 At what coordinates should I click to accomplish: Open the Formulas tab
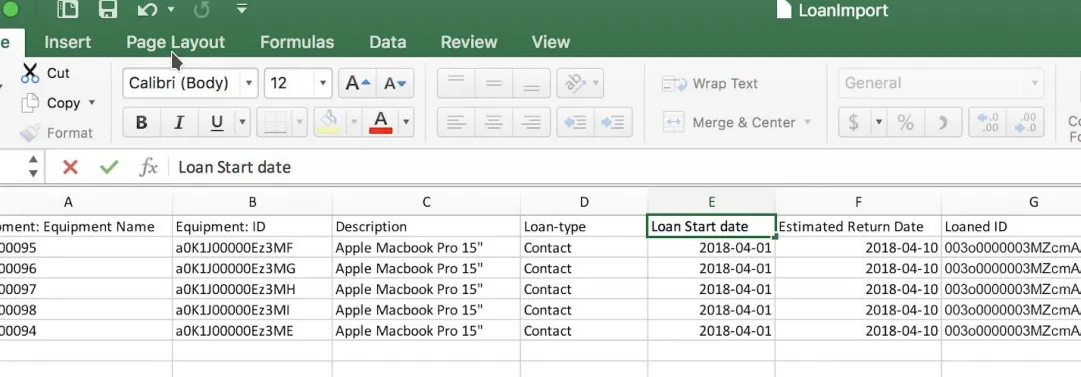pyautogui.click(x=296, y=42)
